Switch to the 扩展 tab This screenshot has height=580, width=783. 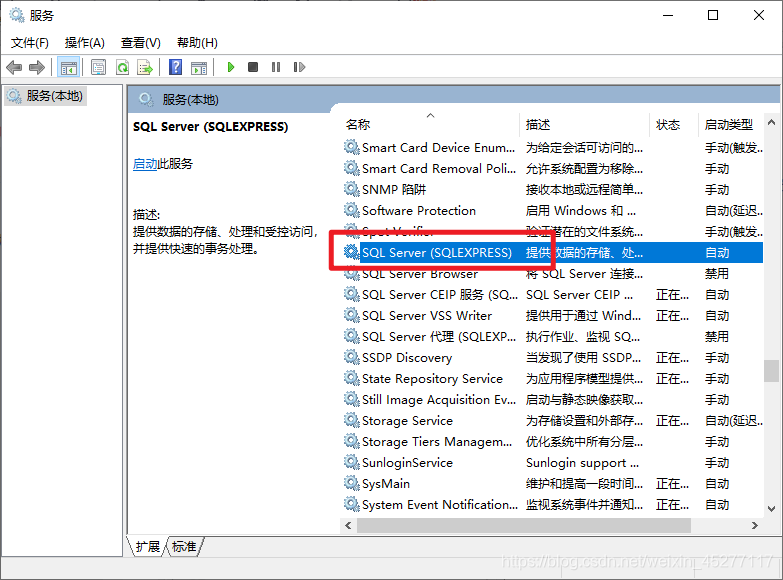[148, 547]
